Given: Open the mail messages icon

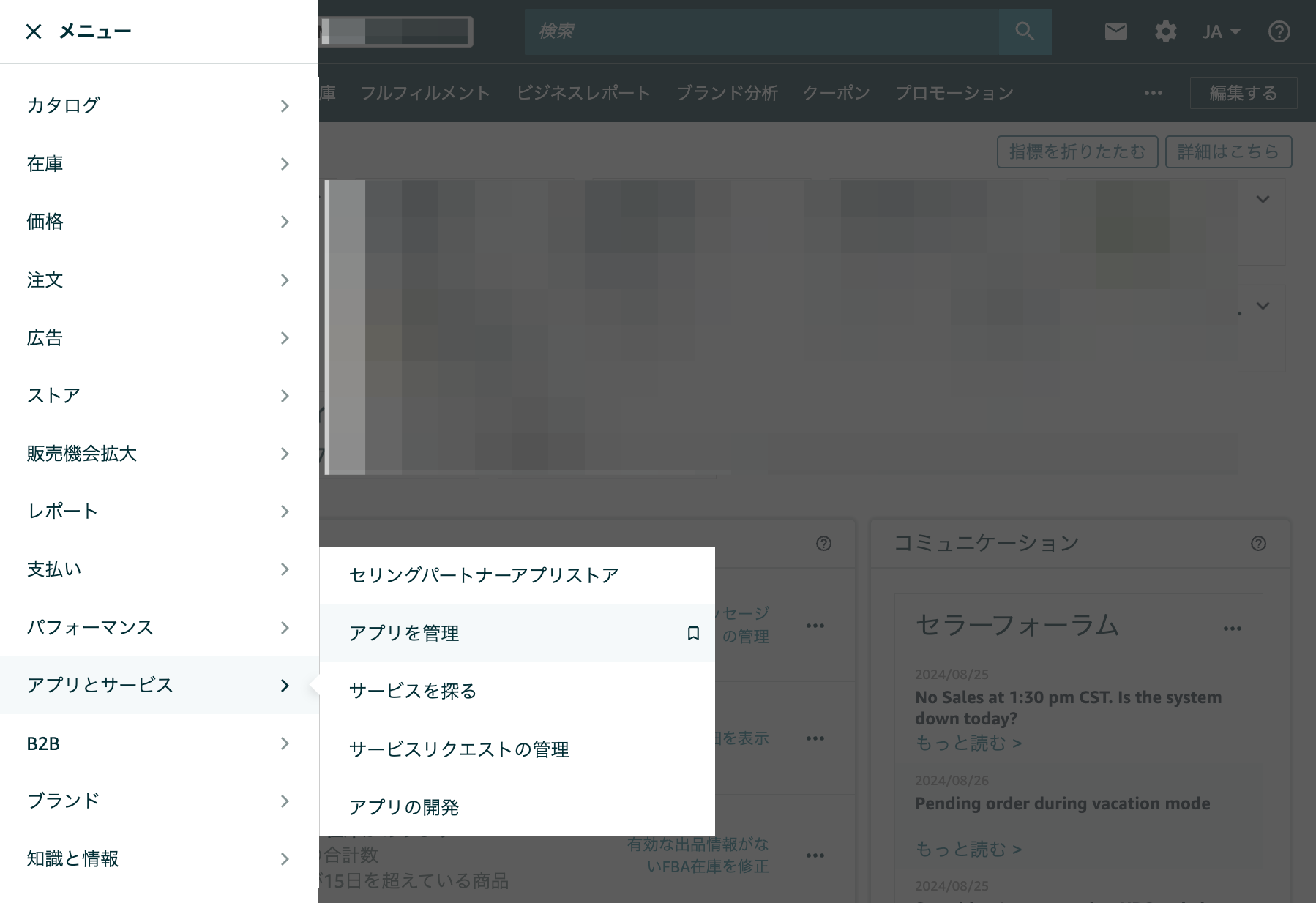Looking at the screenshot, I should pyautogui.click(x=1115, y=31).
